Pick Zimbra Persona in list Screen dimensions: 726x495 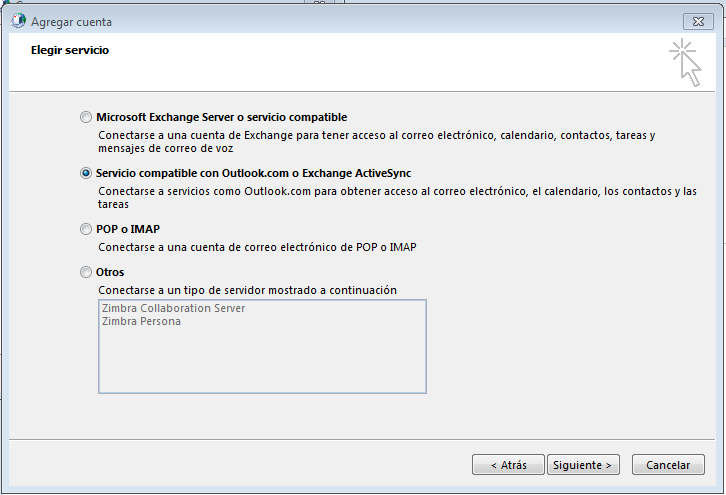pos(141,321)
